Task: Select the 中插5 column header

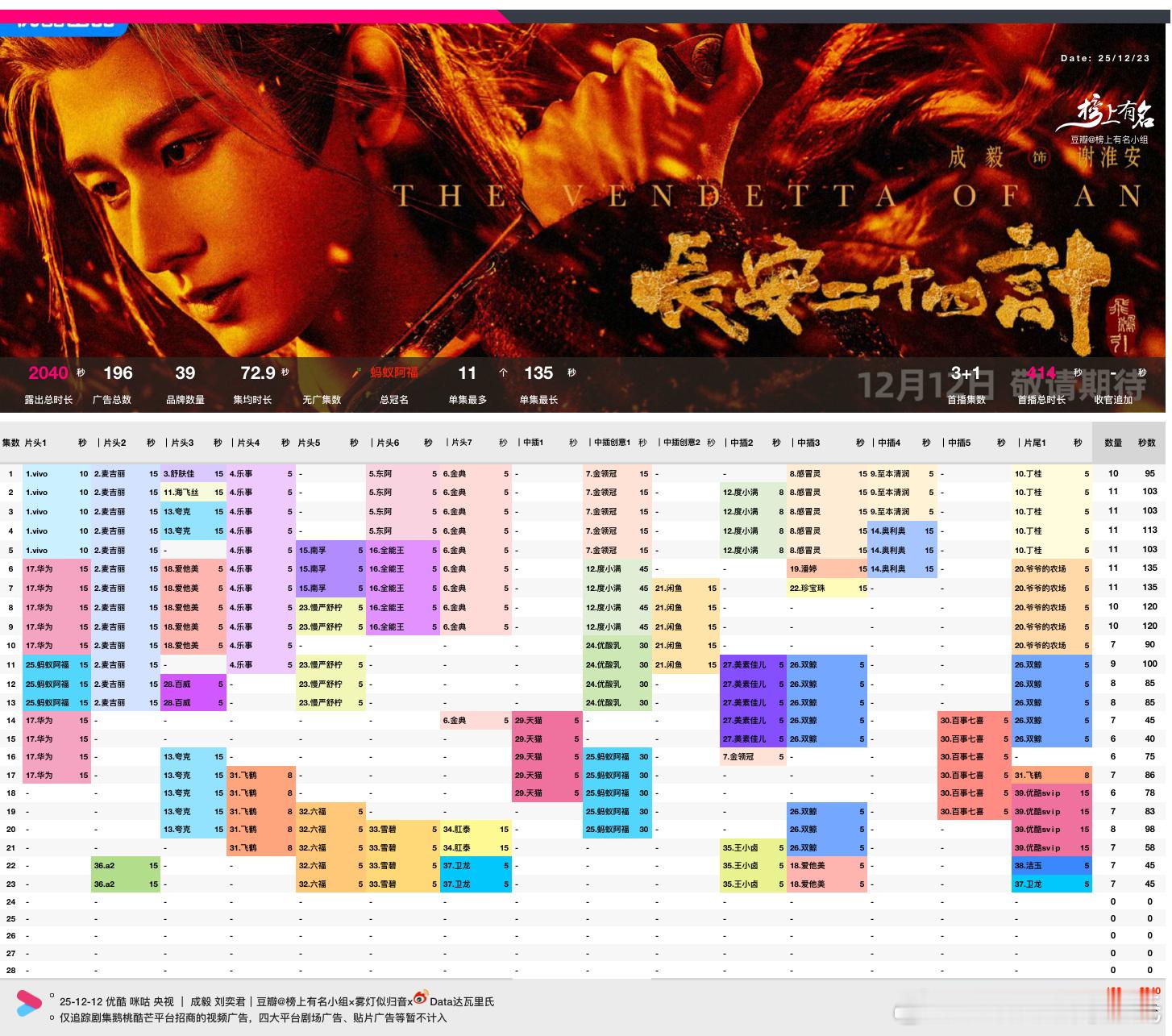Action: point(959,443)
